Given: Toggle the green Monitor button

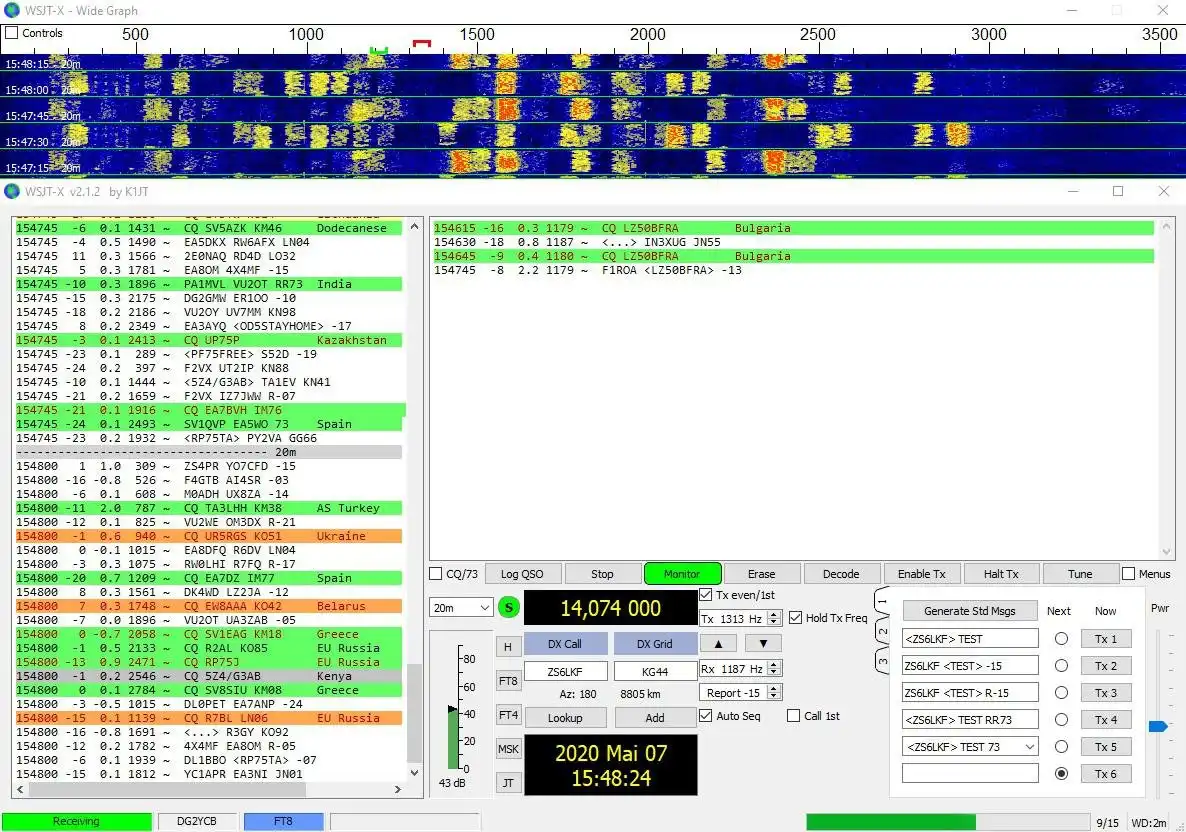Looking at the screenshot, I should pos(682,574).
